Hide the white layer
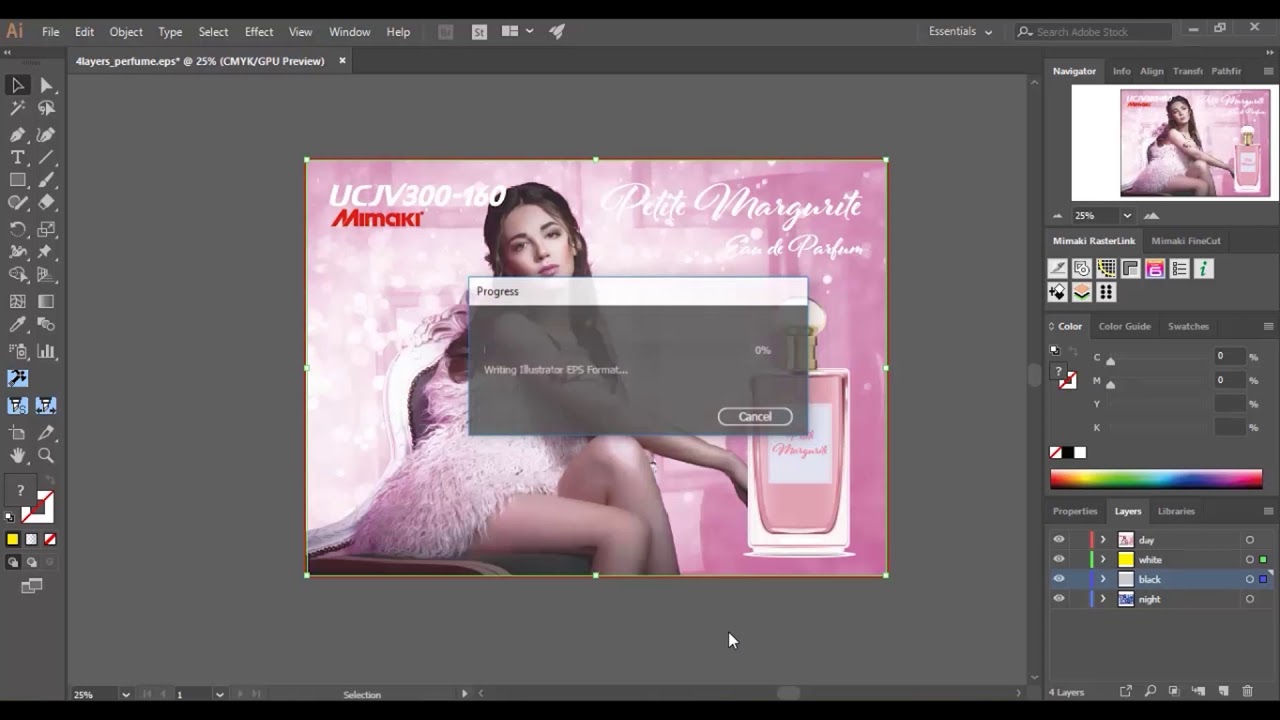Image resolution: width=1280 pixels, height=720 pixels. point(1059,559)
